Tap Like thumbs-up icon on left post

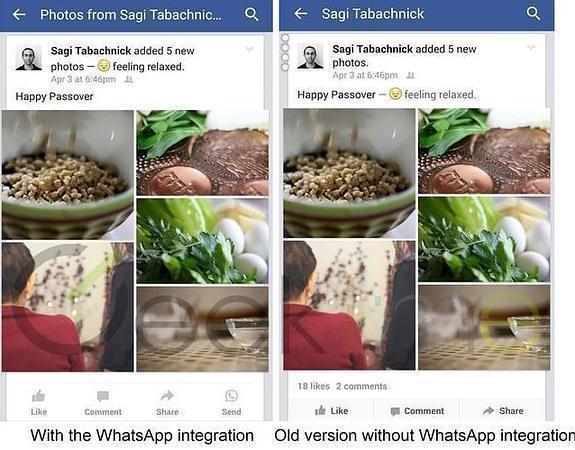point(39,396)
